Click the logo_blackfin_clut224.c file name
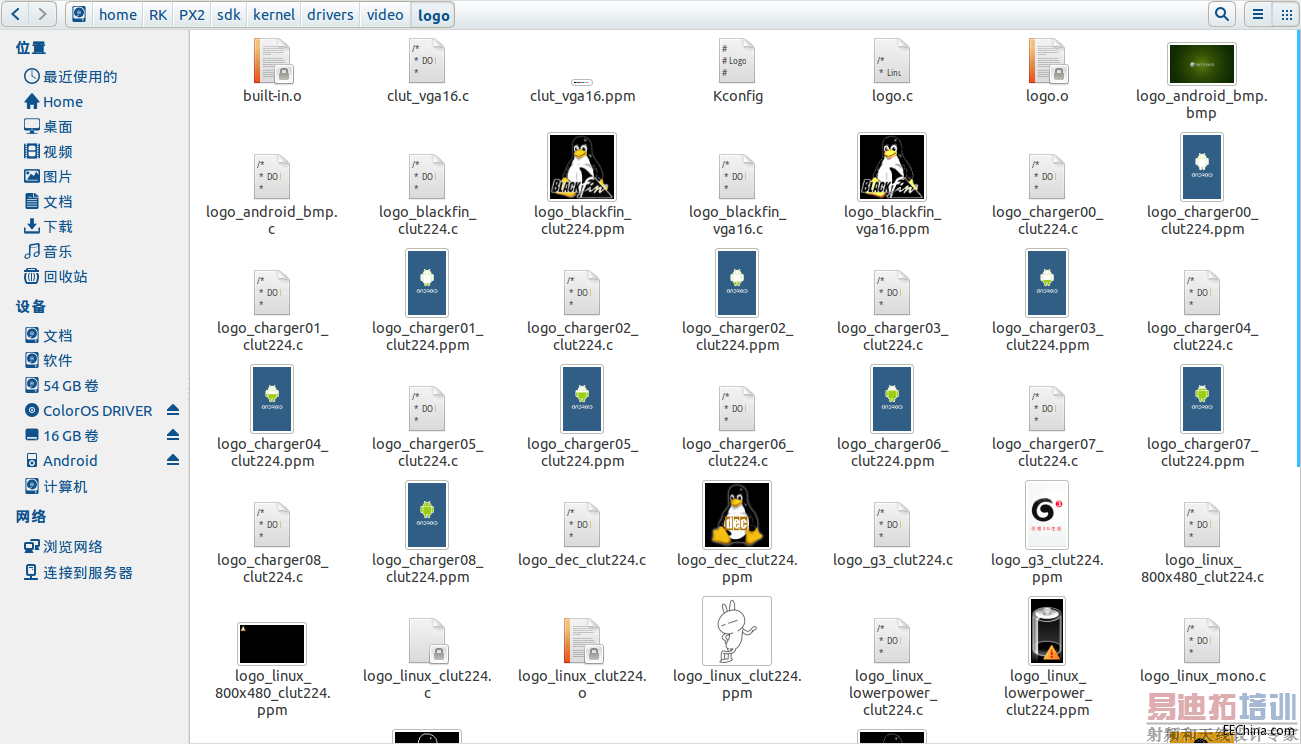The width and height of the screenshot is (1301, 744). 427,220
